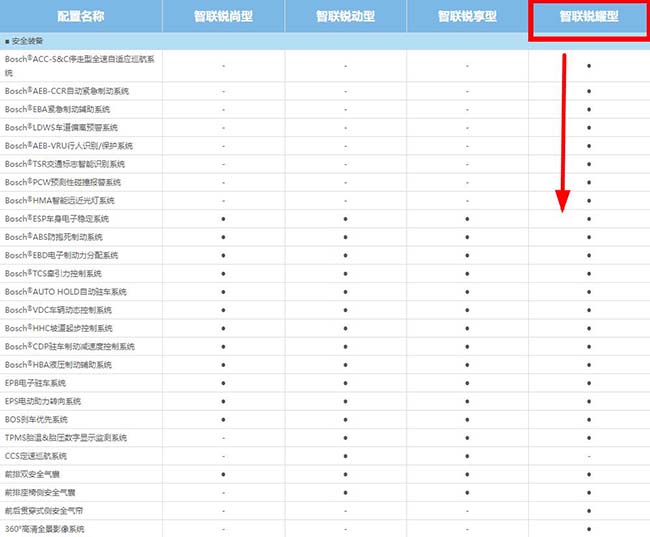
Task: Click the 前排座椅侧安全气囊 row label
Action: (x=40, y=493)
